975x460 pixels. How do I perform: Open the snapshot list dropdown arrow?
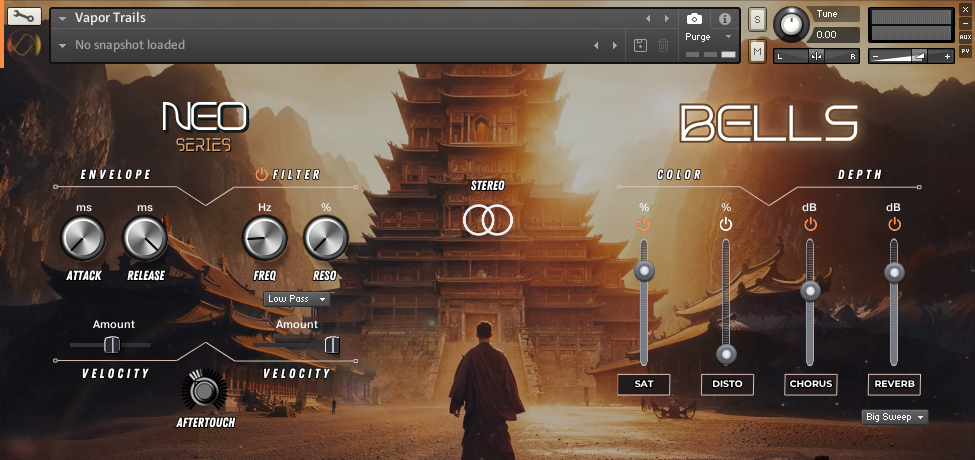(63, 45)
